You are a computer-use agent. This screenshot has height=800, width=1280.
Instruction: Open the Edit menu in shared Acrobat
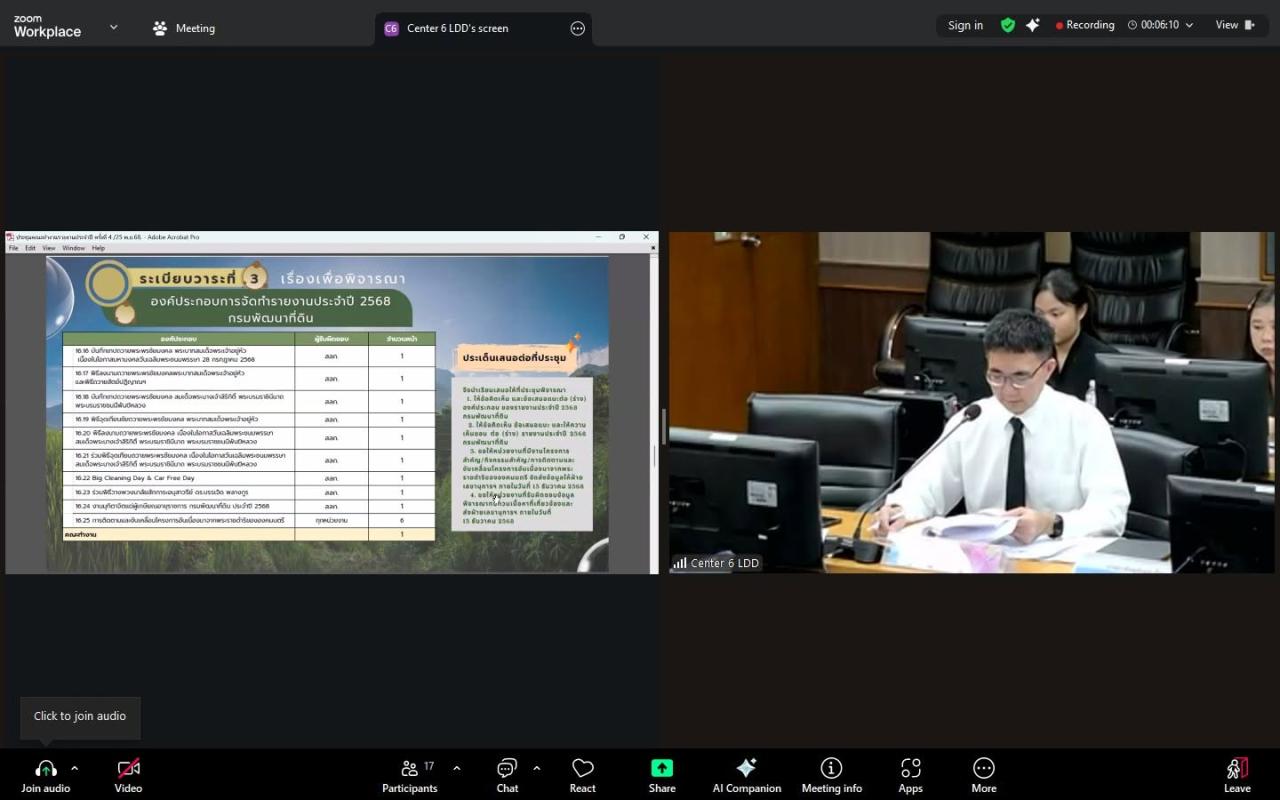point(30,248)
